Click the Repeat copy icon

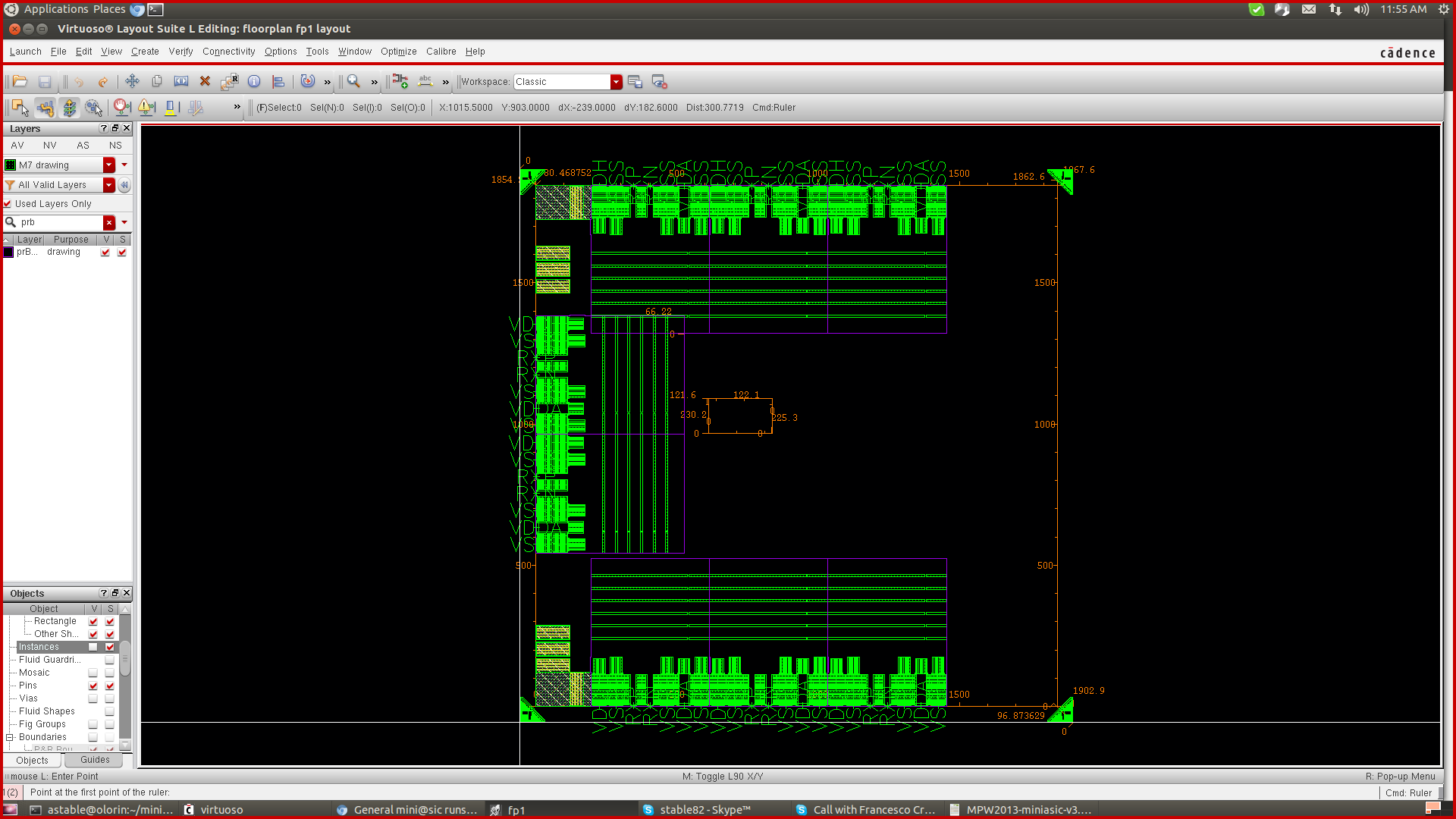(229, 81)
